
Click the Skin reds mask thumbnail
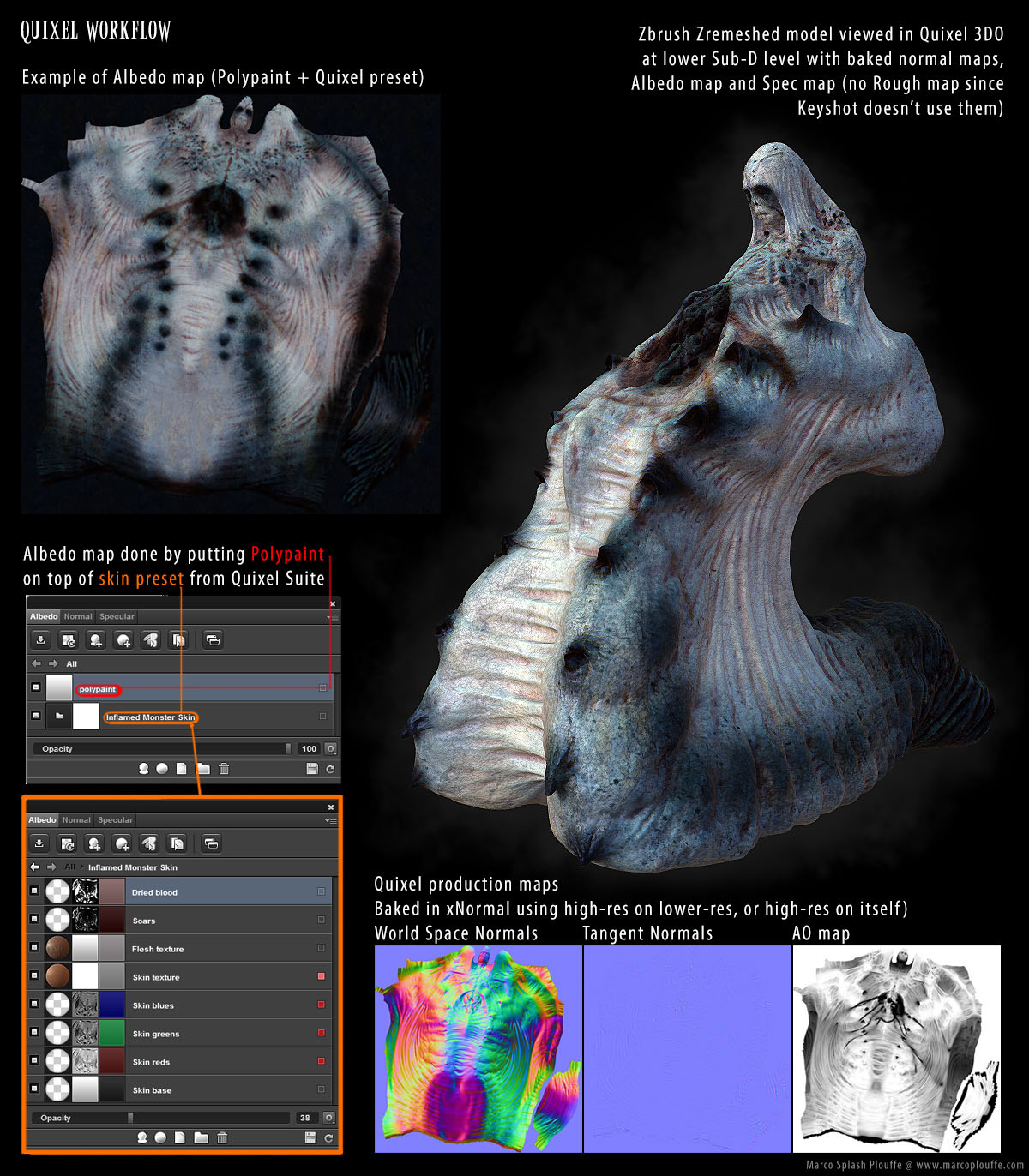pos(85,1061)
